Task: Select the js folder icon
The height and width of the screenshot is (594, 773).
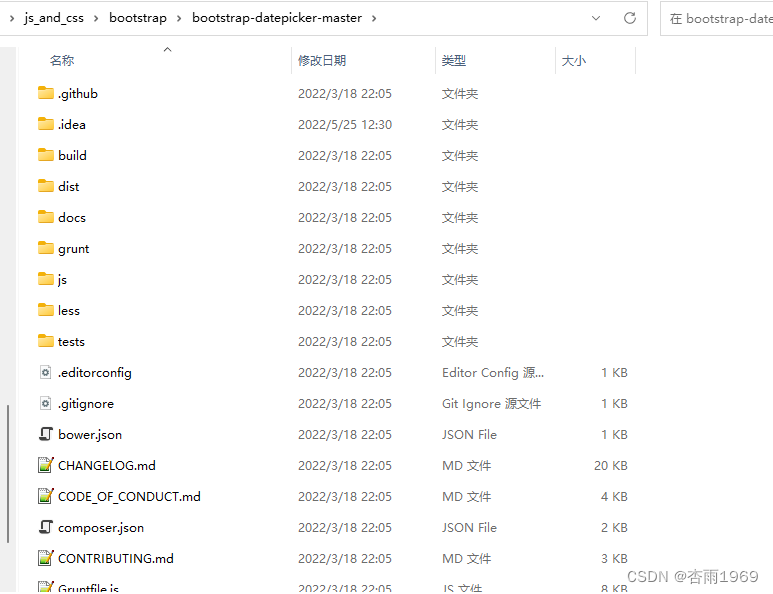Action: click(x=46, y=280)
